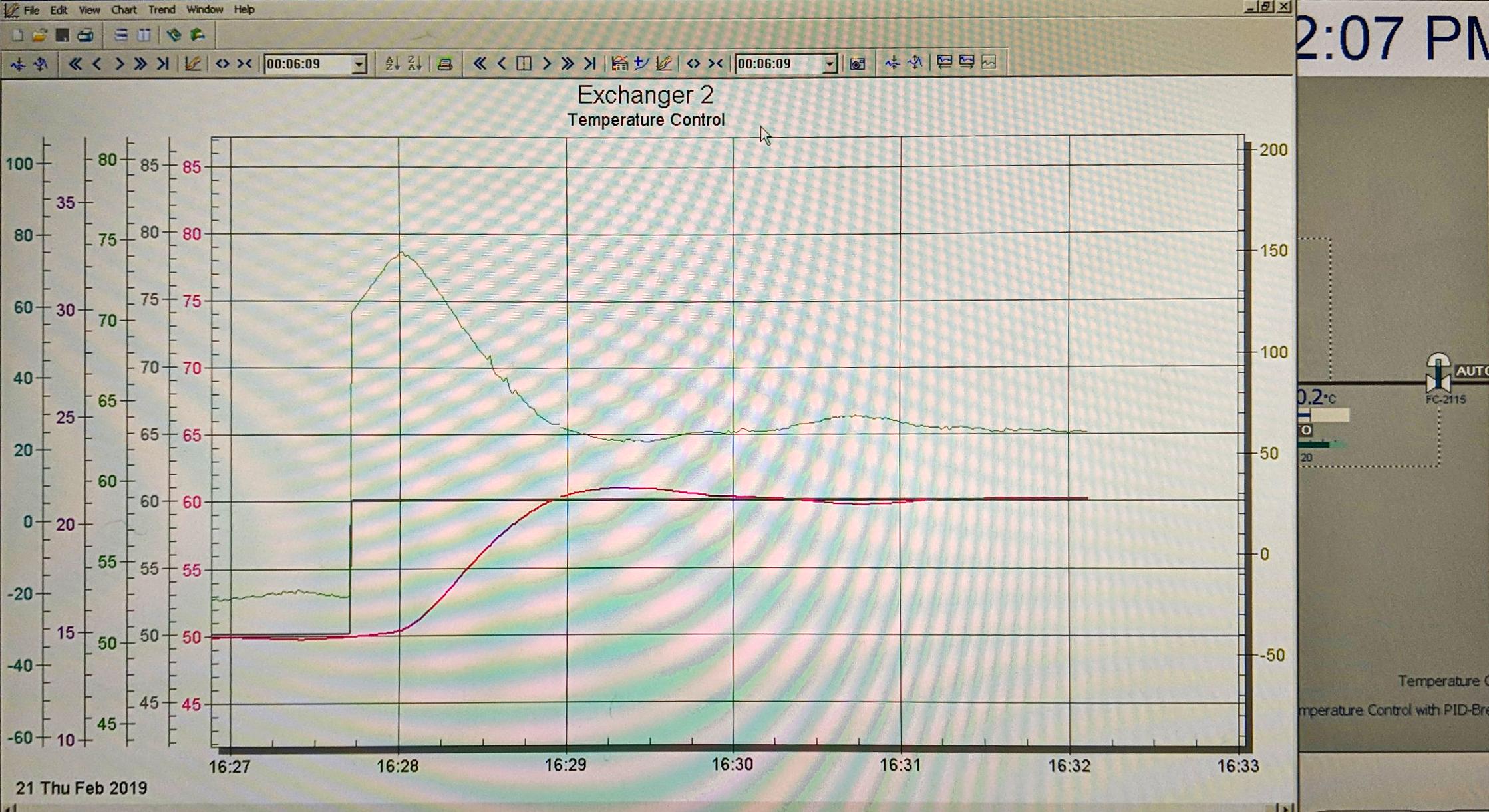Click the red 60 value on temperature axis
This screenshot has height=812, width=1489.
(192, 503)
